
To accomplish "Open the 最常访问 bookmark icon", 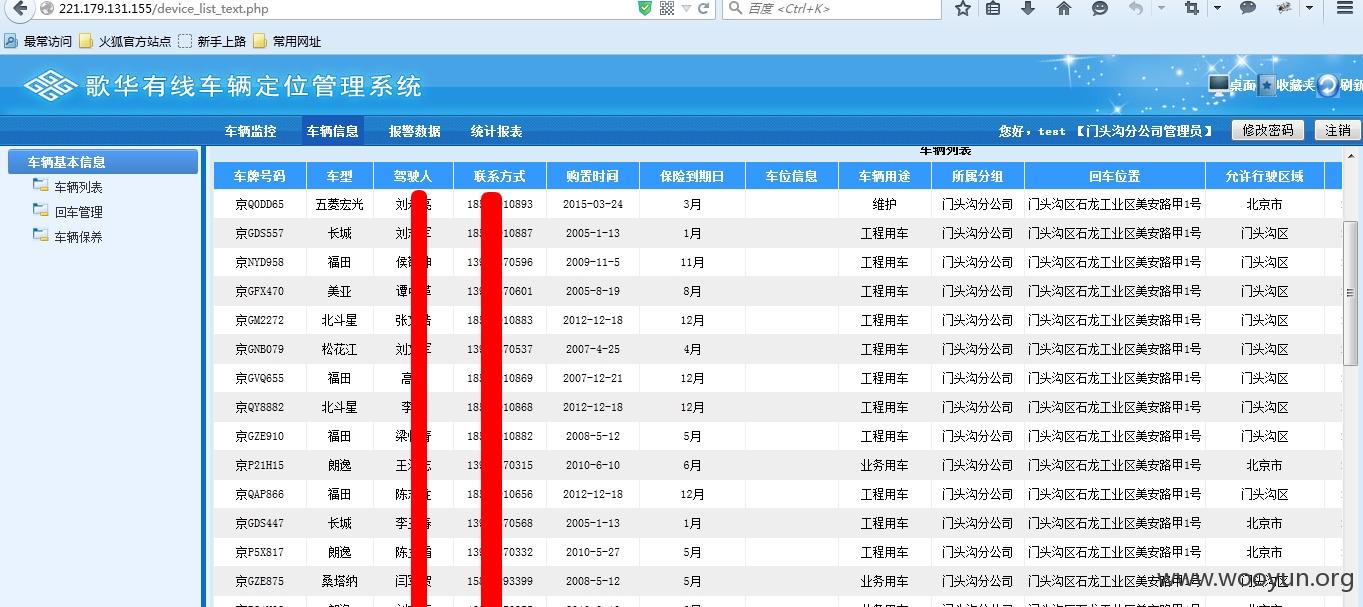I will coord(11,41).
